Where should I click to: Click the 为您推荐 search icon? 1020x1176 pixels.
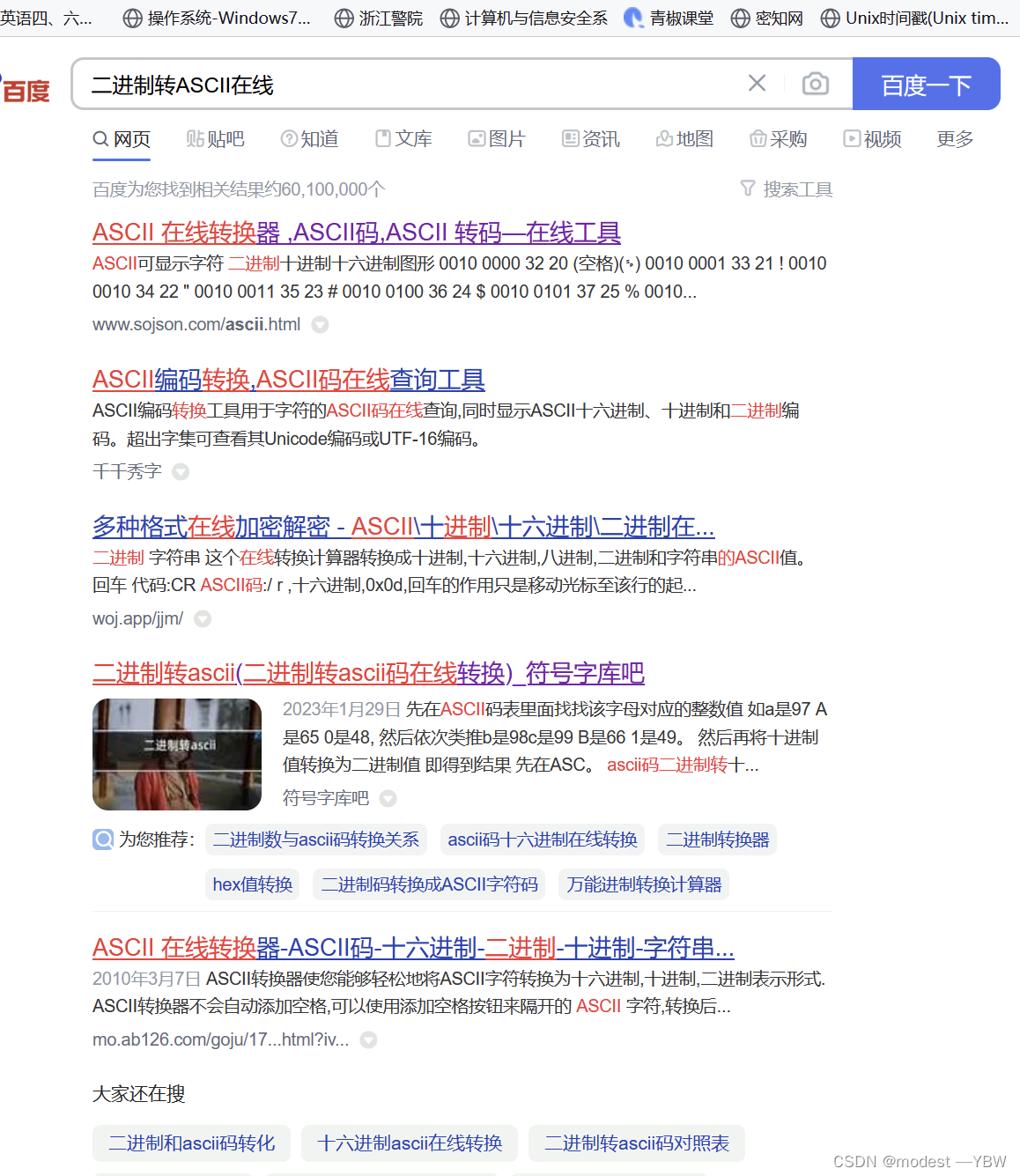[x=103, y=839]
